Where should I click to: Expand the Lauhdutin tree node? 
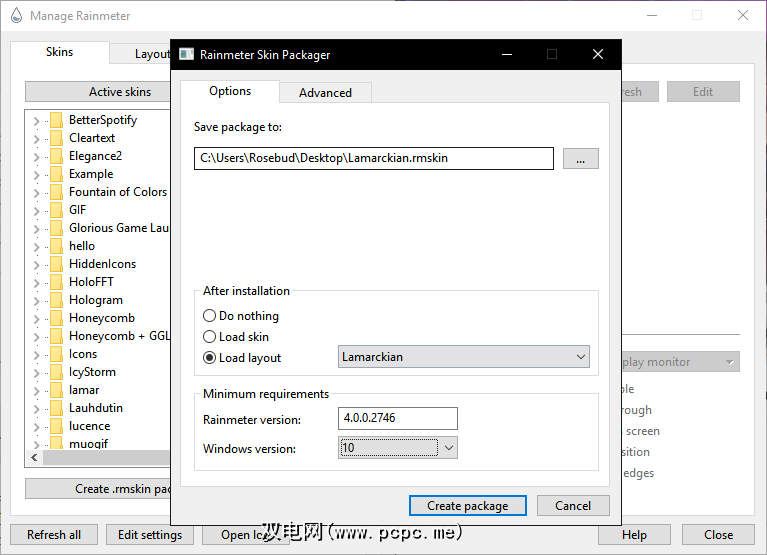36,409
